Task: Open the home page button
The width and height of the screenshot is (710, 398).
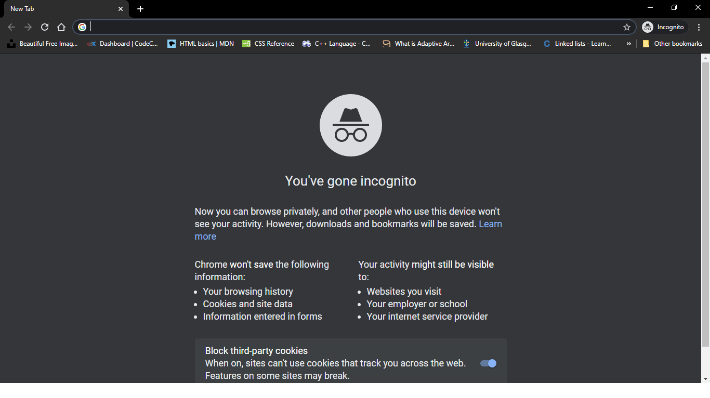Action: point(61,27)
